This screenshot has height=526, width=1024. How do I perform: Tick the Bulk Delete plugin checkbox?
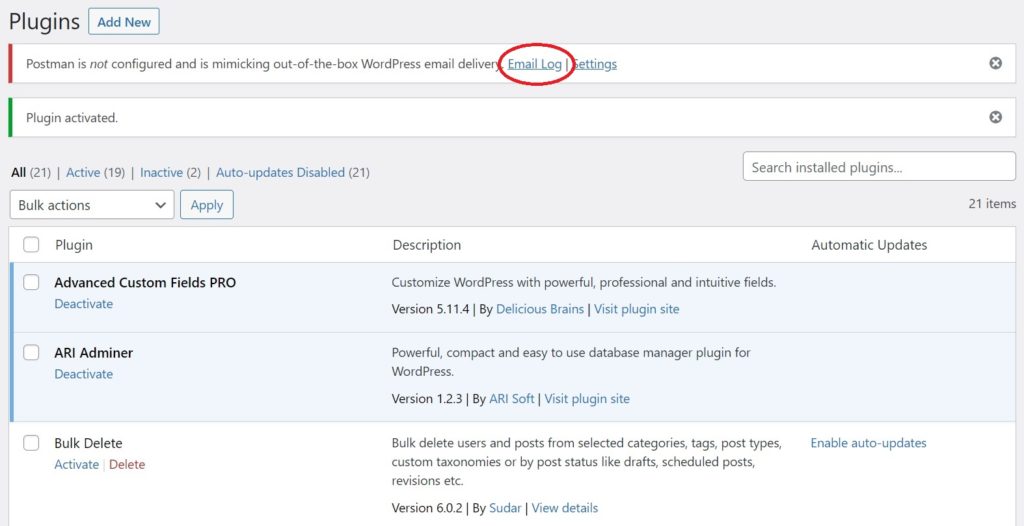click(31, 443)
